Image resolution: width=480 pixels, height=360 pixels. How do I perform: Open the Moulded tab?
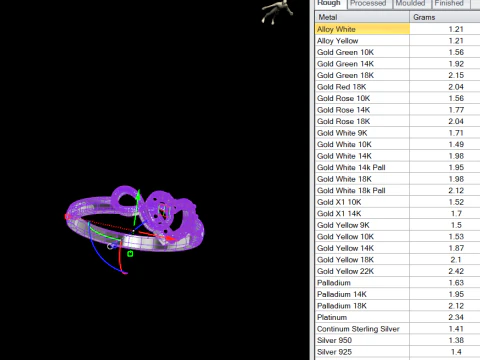pyautogui.click(x=411, y=4)
